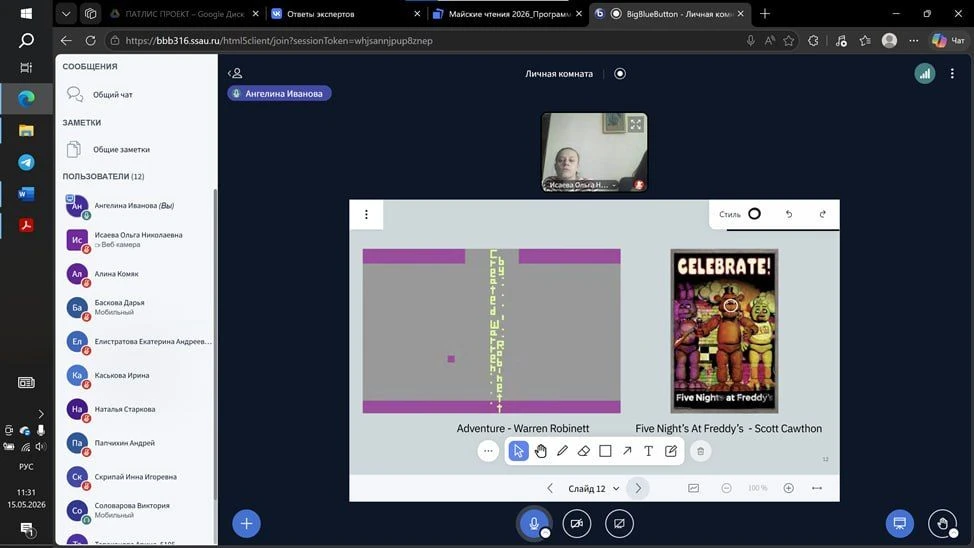Viewport: 974px width, 548px height.
Task: Mute the microphone
Action: click(x=534, y=523)
